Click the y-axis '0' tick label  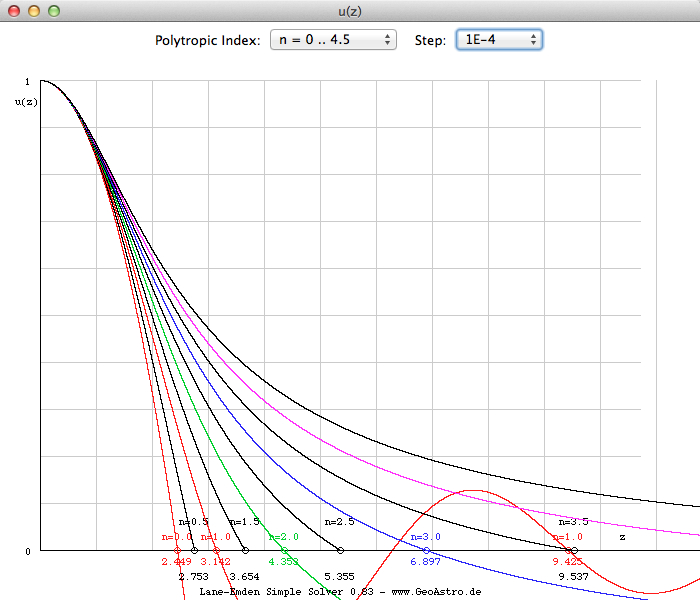[28, 552]
